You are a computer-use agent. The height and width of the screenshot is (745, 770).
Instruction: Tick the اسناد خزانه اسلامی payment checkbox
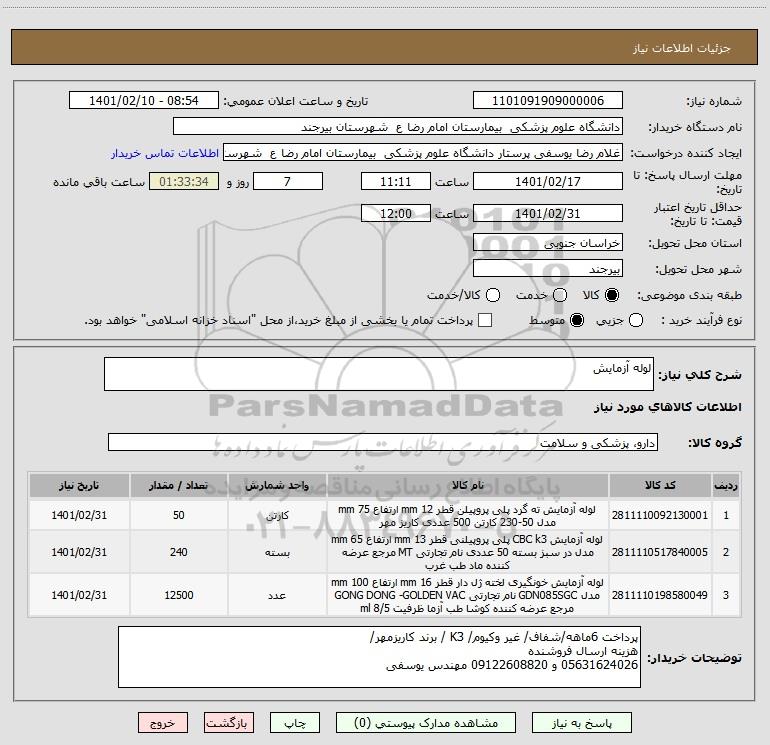coord(485,321)
